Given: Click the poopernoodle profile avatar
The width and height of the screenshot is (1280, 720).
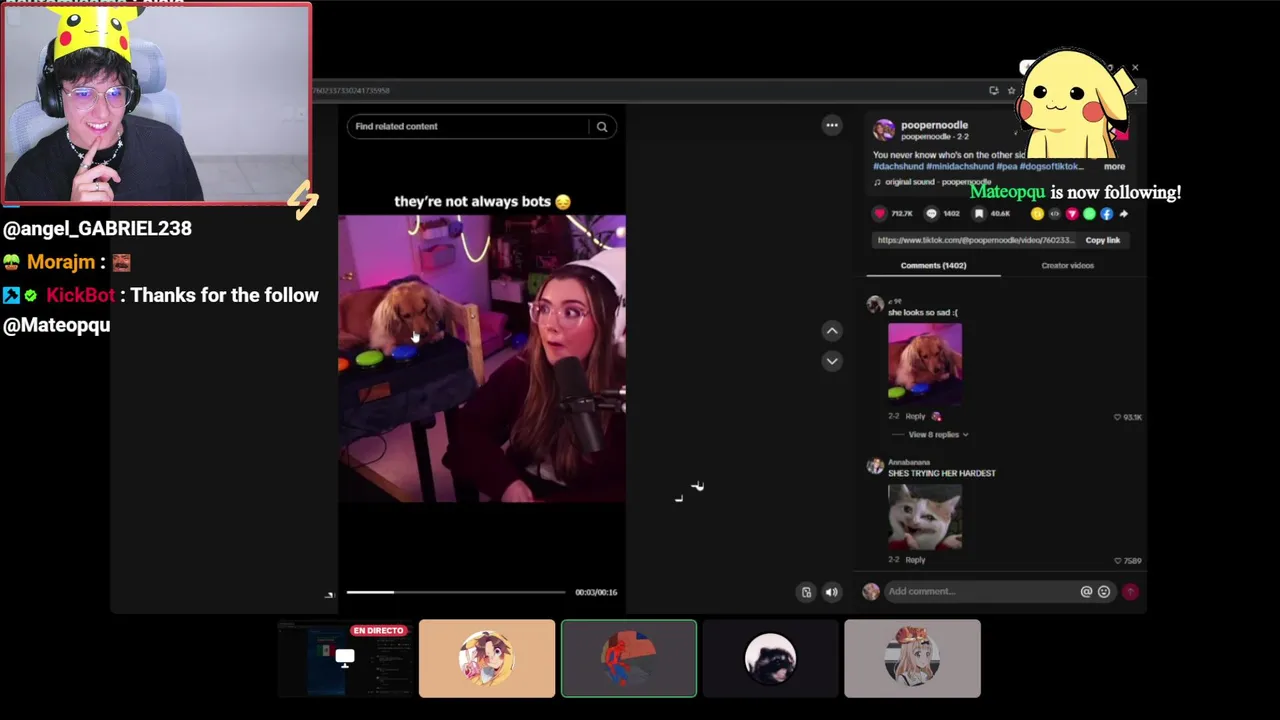Looking at the screenshot, I should [884, 129].
